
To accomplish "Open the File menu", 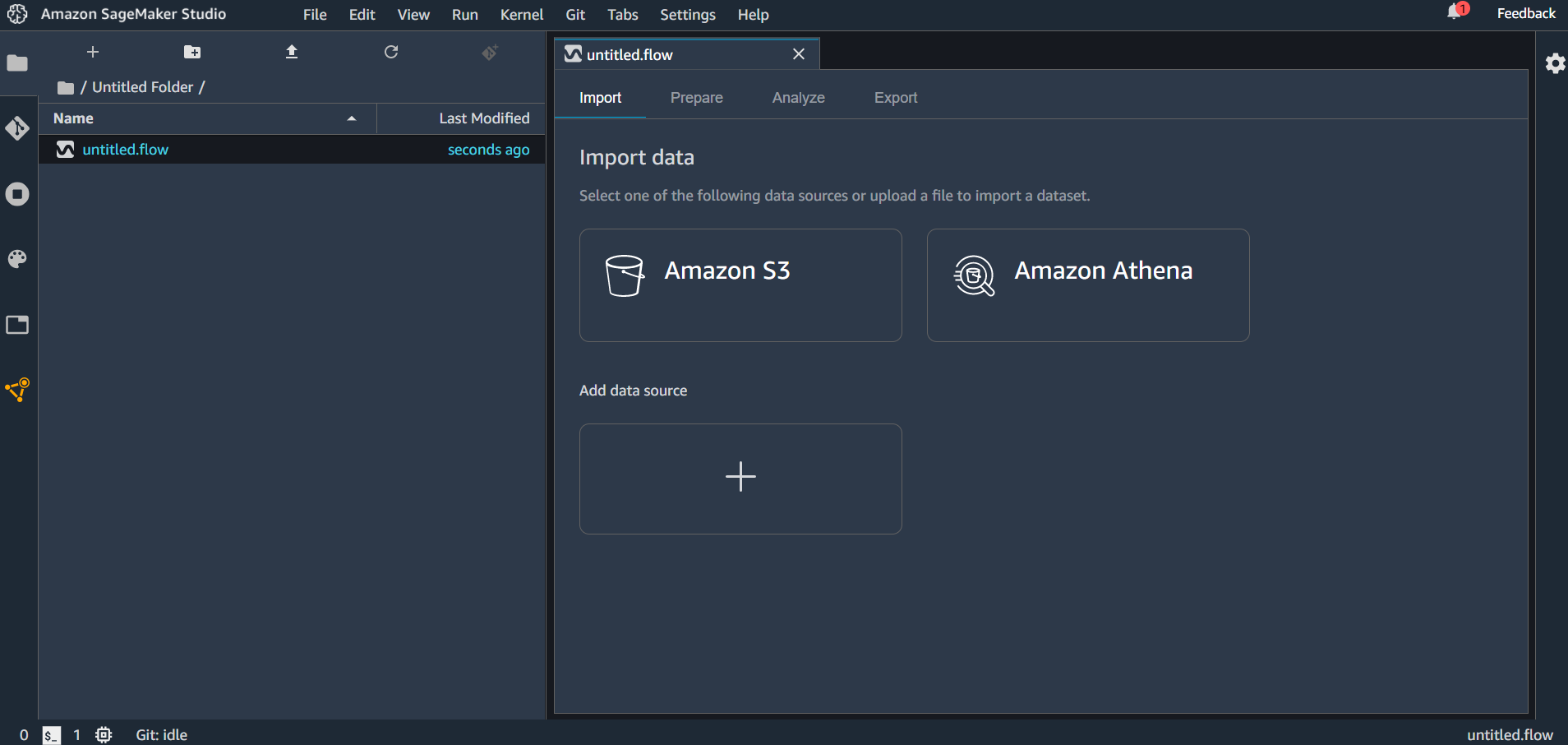I will pyautogui.click(x=315, y=15).
